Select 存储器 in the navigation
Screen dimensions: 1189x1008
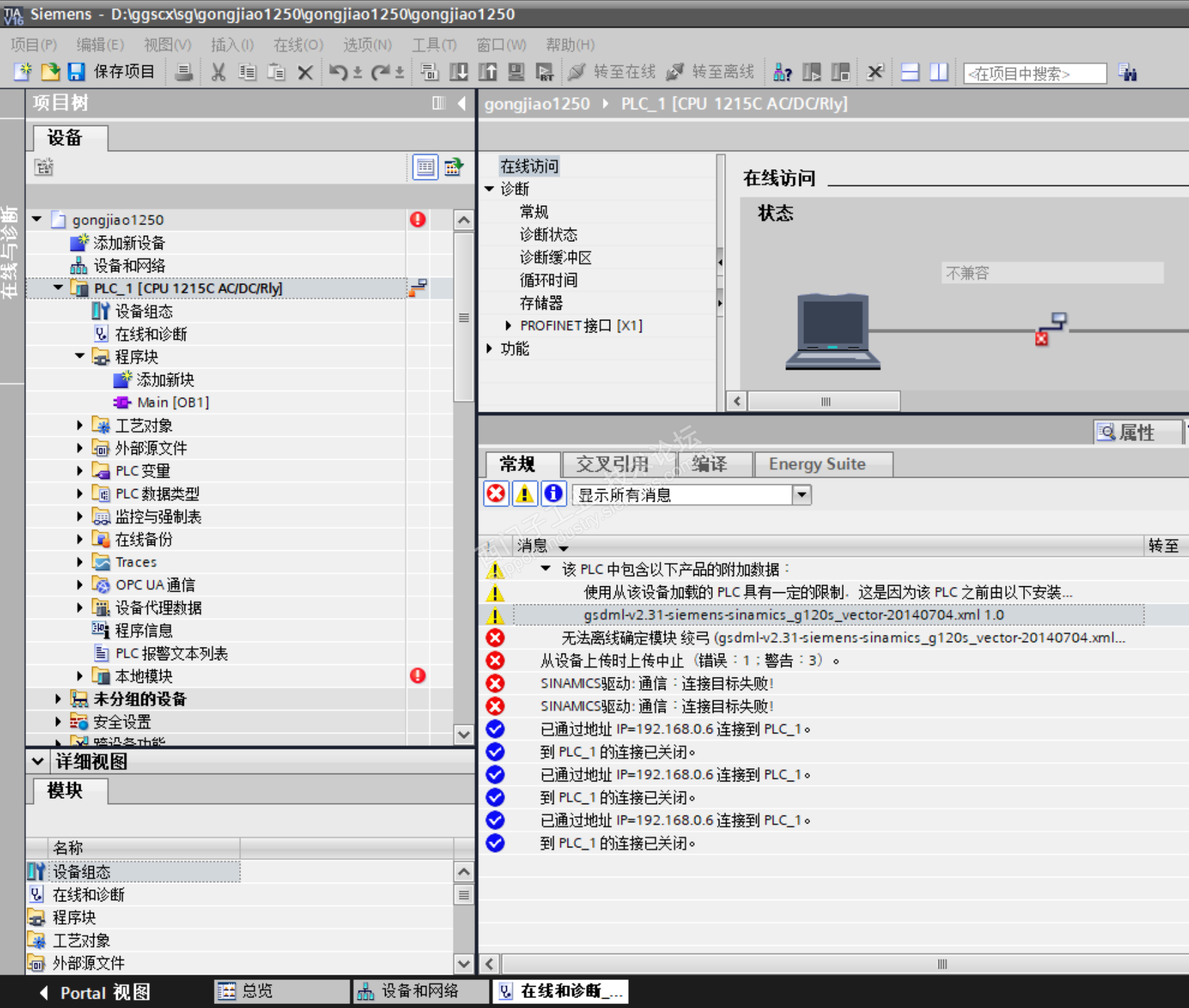coord(541,303)
